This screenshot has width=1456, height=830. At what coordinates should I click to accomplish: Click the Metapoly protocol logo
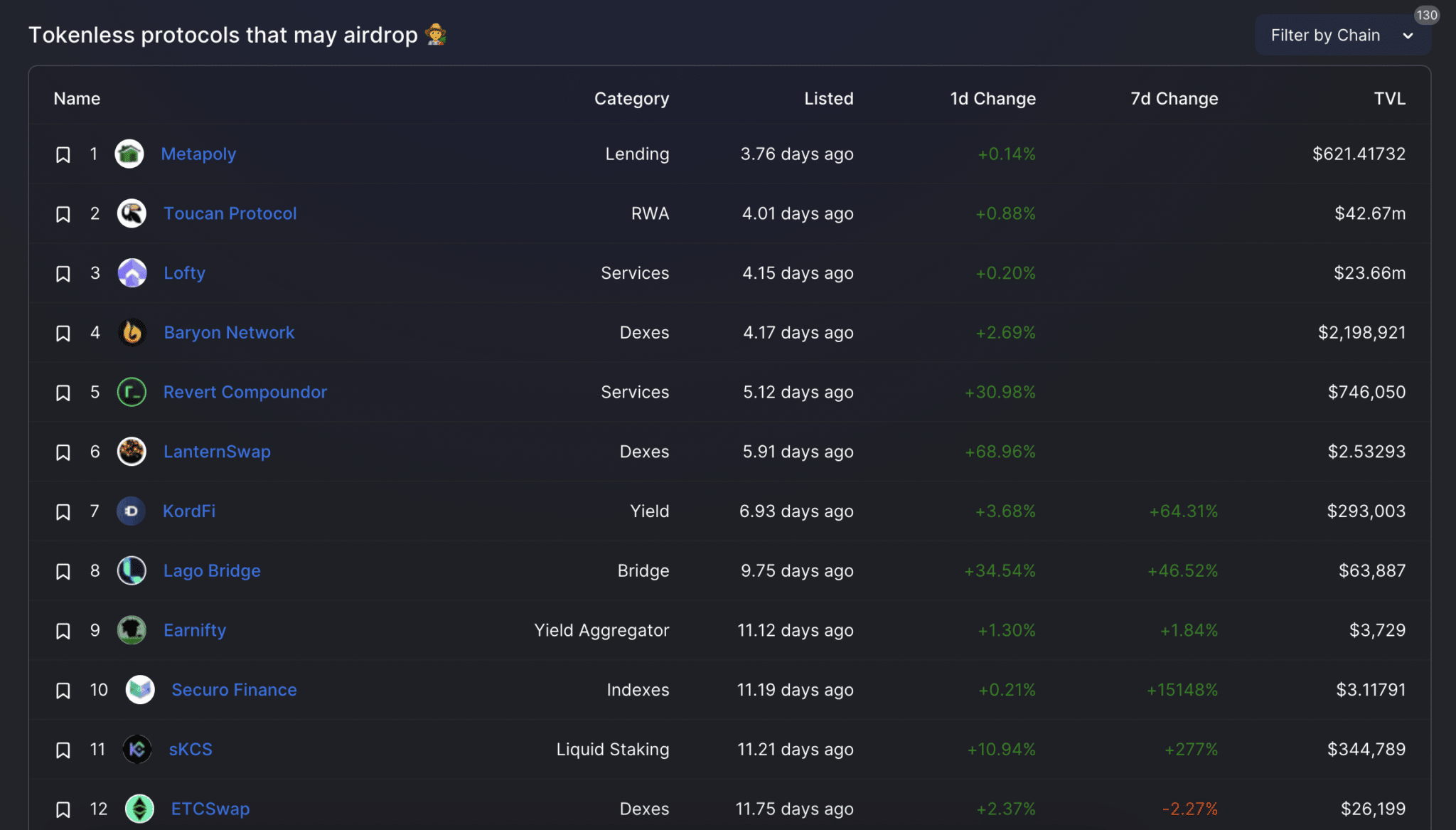[x=129, y=154]
